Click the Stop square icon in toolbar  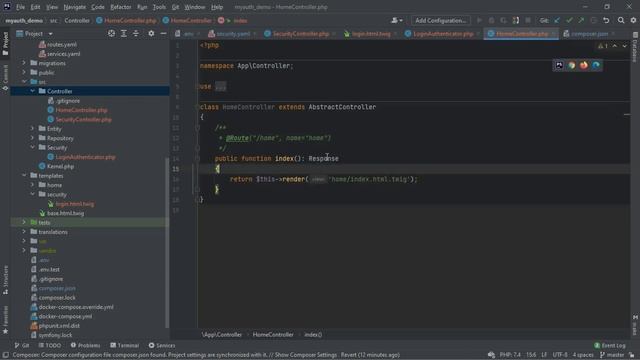(x=528, y=20)
